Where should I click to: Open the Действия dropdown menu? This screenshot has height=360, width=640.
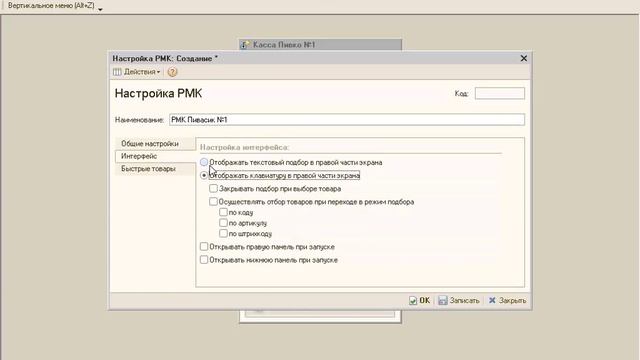pos(137,72)
